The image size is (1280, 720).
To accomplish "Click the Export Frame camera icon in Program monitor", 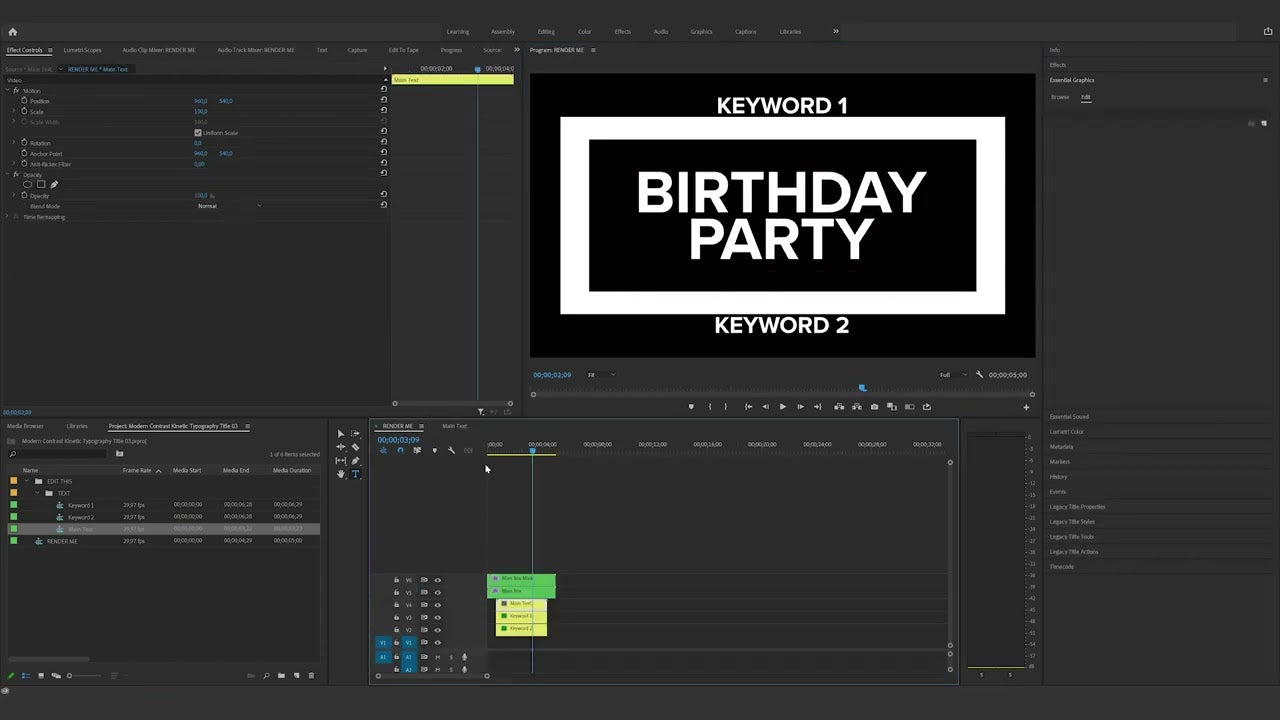I will tap(874, 406).
